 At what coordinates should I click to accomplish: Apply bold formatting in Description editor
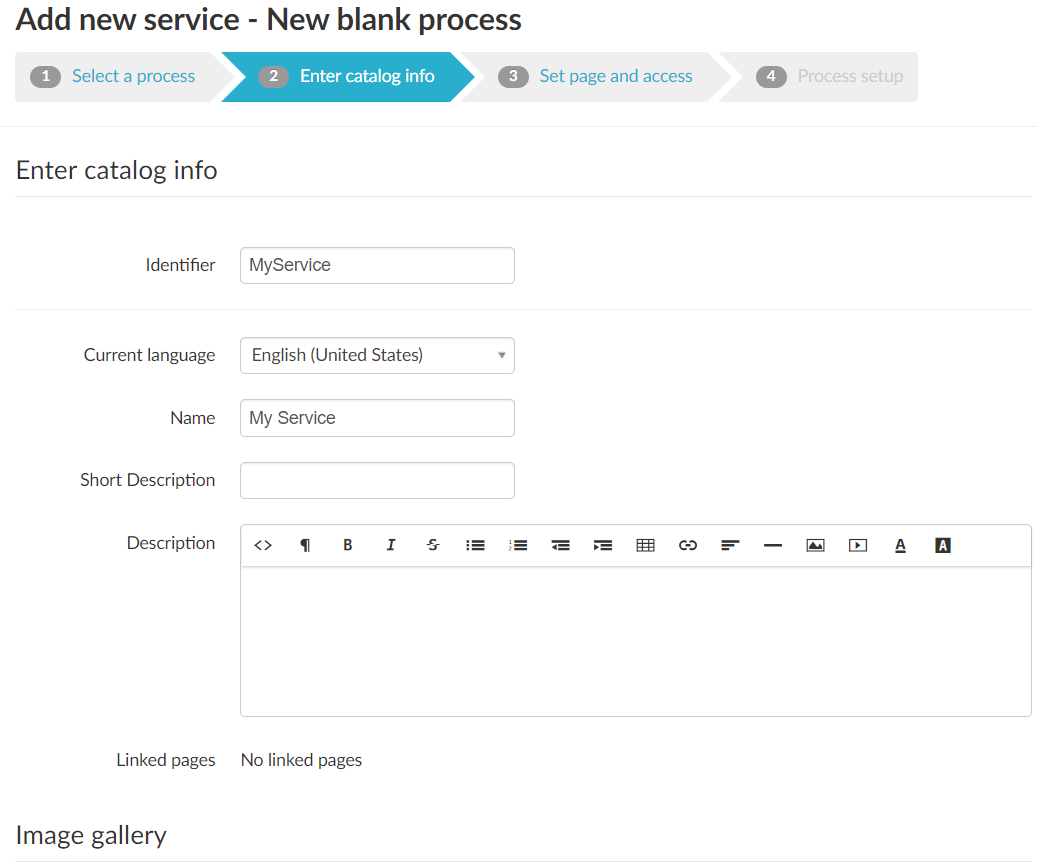tap(348, 545)
